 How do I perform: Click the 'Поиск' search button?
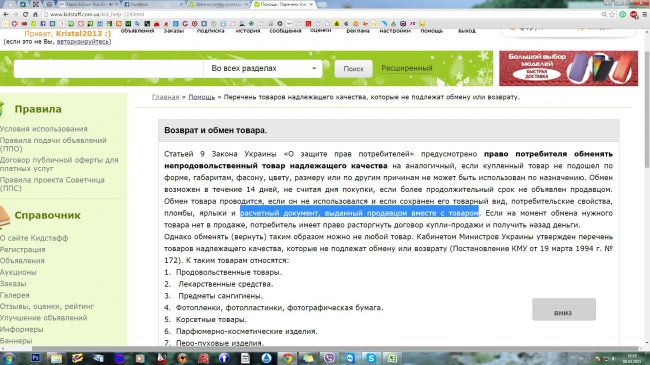click(x=353, y=69)
